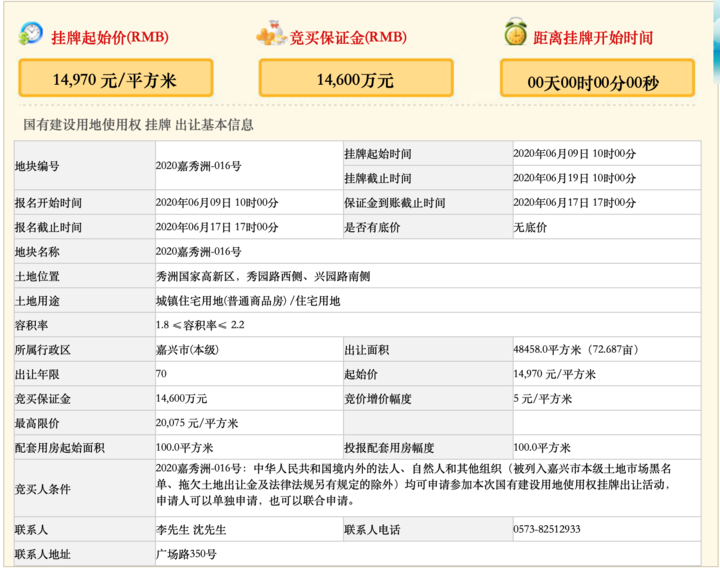The width and height of the screenshot is (720, 569).
Task: Click the 竞价增价幅度 value 5元/平方米
Action: coord(542,399)
